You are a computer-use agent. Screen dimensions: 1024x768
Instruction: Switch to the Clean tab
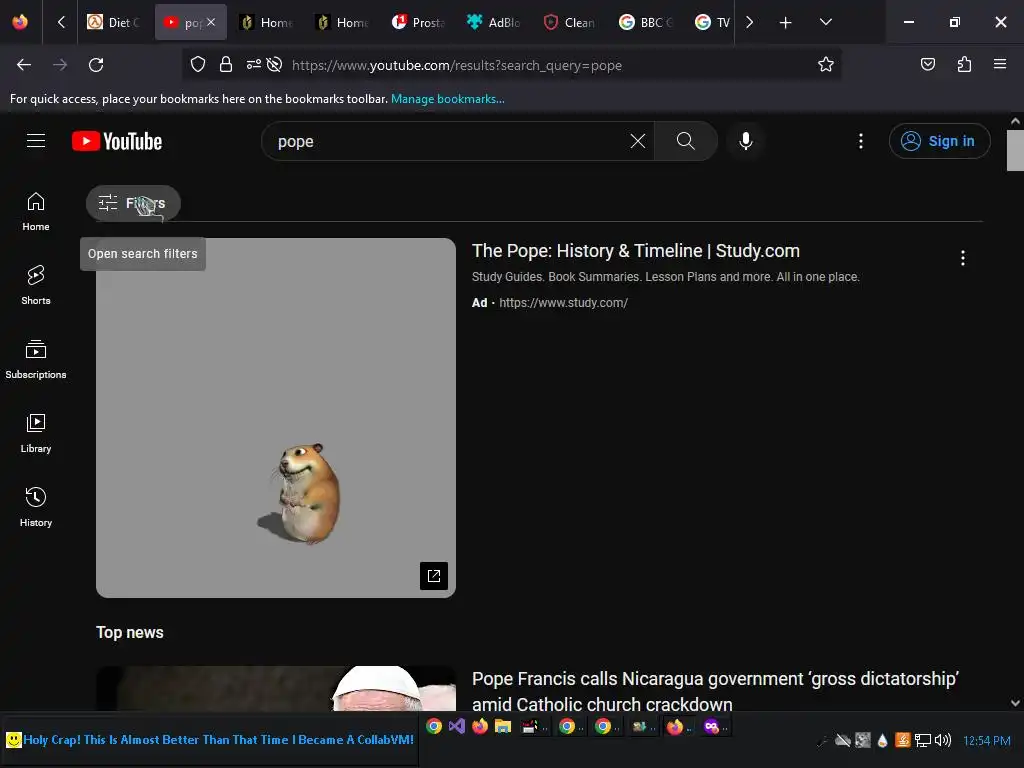point(569,22)
